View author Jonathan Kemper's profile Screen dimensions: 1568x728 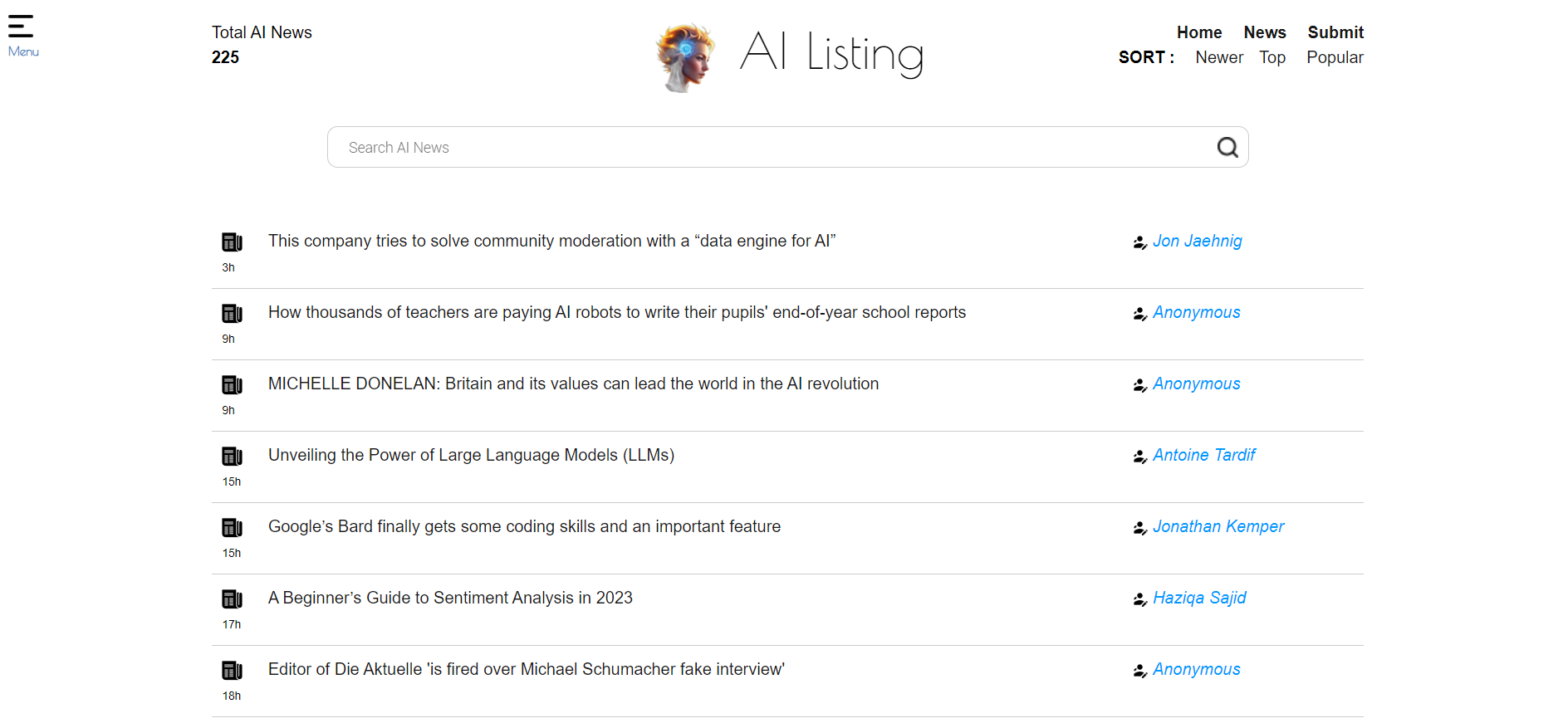pyautogui.click(x=1218, y=526)
